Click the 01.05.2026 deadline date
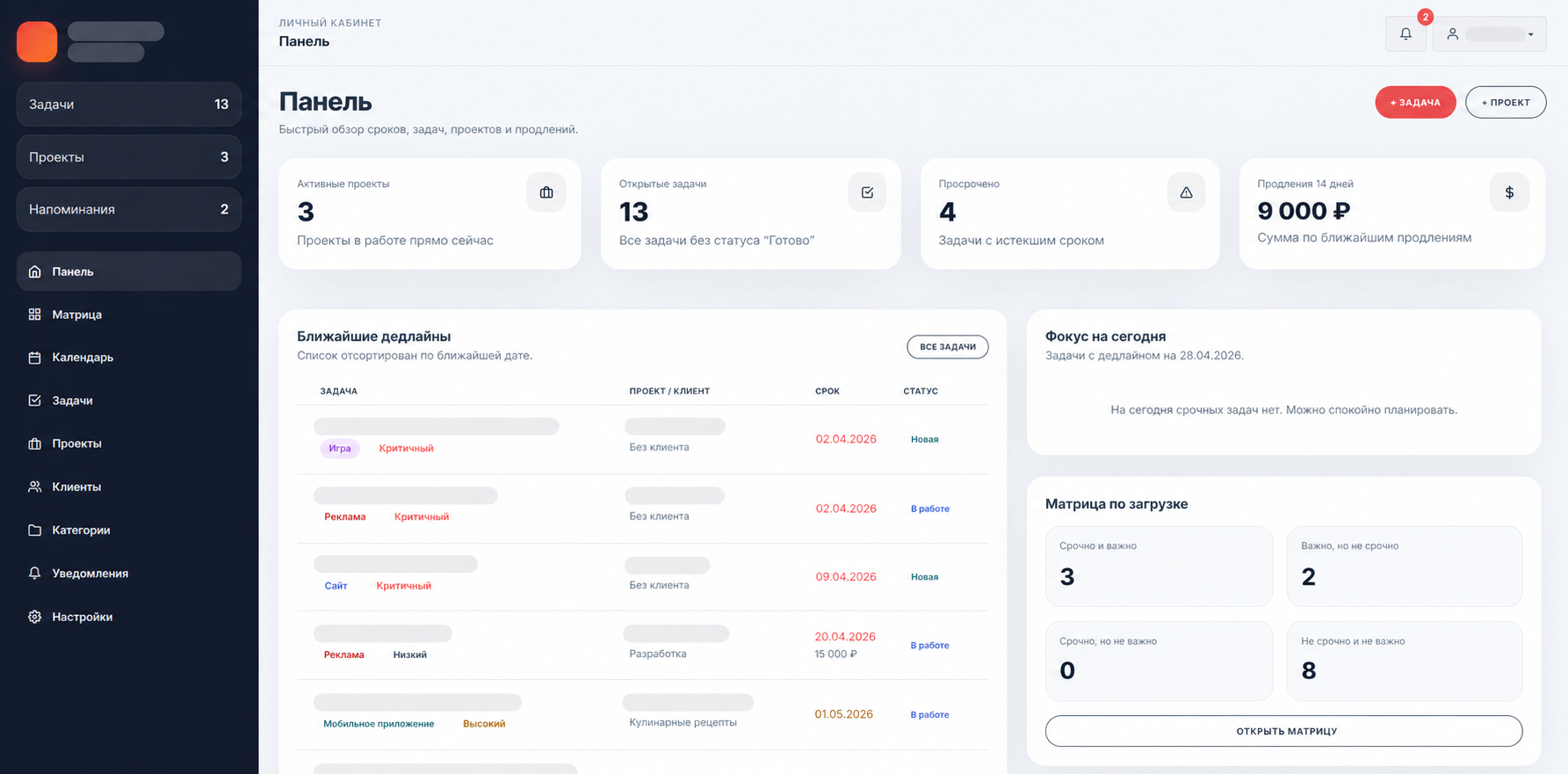Screen dimensions: 1568x774 843,714
